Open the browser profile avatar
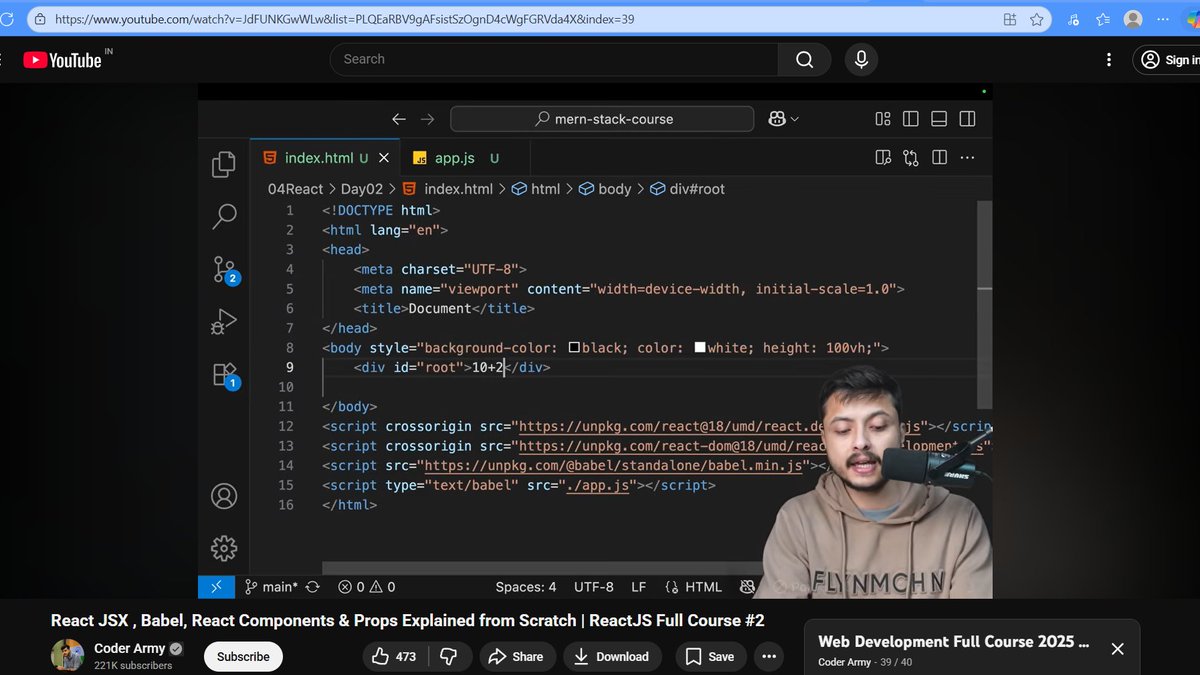The width and height of the screenshot is (1200, 675). tap(1133, 19)
